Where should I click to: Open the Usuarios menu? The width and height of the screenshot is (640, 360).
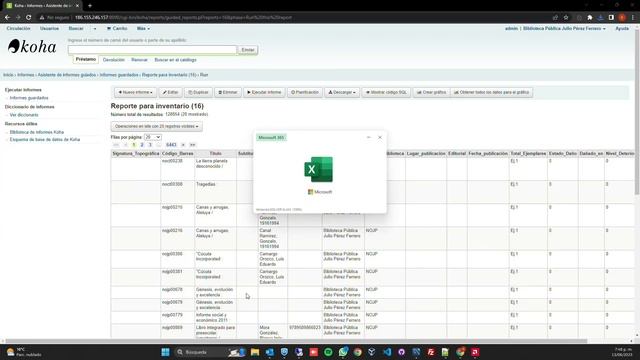point(49,29)
